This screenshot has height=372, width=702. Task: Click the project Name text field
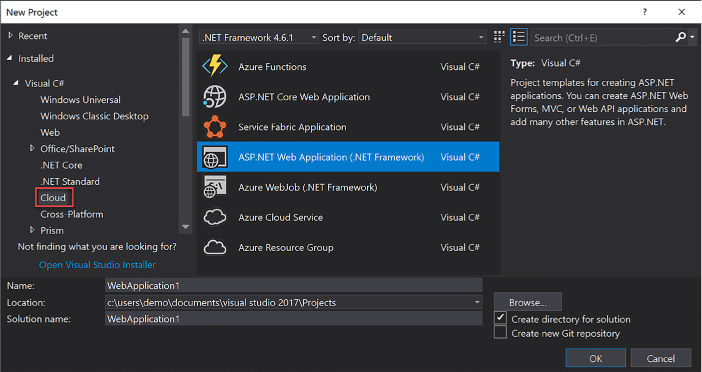pyautogui.click(x=294, y=286)
